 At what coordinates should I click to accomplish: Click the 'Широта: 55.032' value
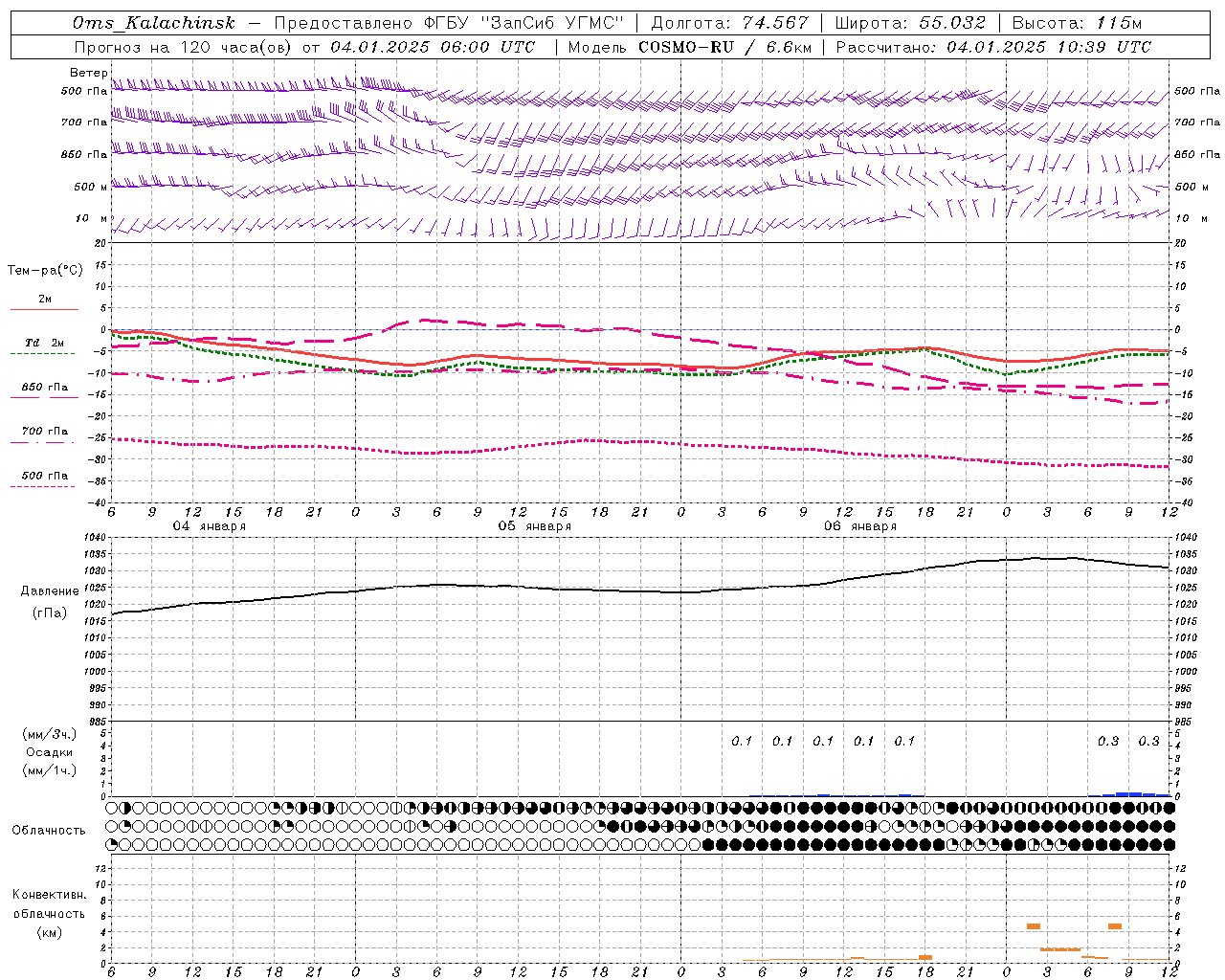910,23
